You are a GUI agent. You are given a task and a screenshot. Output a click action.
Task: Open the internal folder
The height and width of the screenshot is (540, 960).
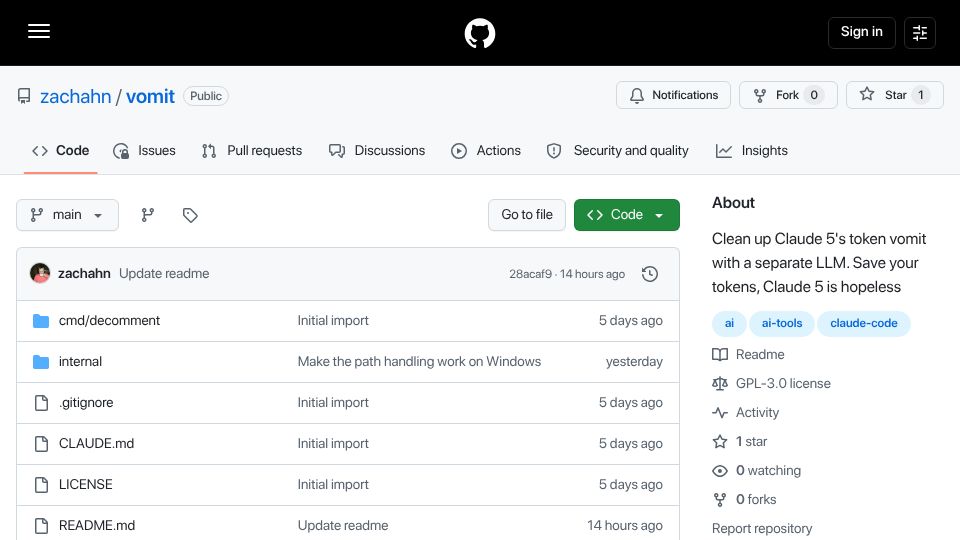(x=80, y=362)
